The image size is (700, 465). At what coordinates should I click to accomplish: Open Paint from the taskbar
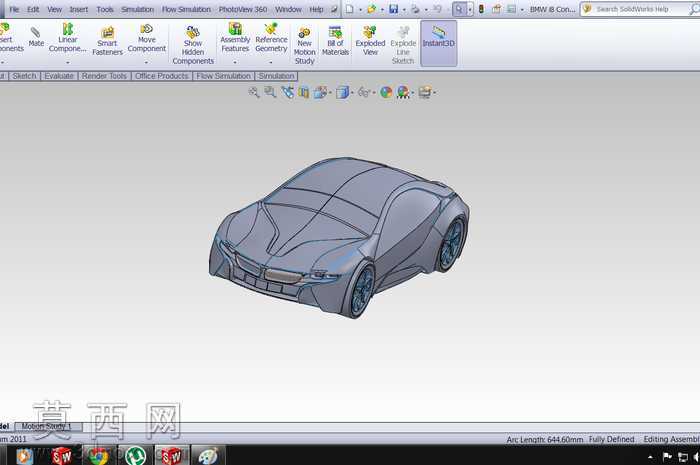tap(208, 456)
